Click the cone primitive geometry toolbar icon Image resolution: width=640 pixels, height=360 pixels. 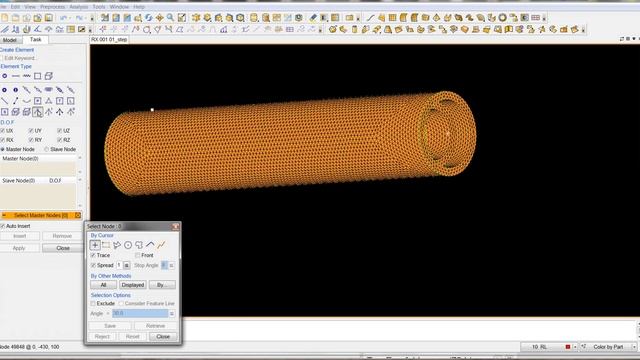[436, 18]
